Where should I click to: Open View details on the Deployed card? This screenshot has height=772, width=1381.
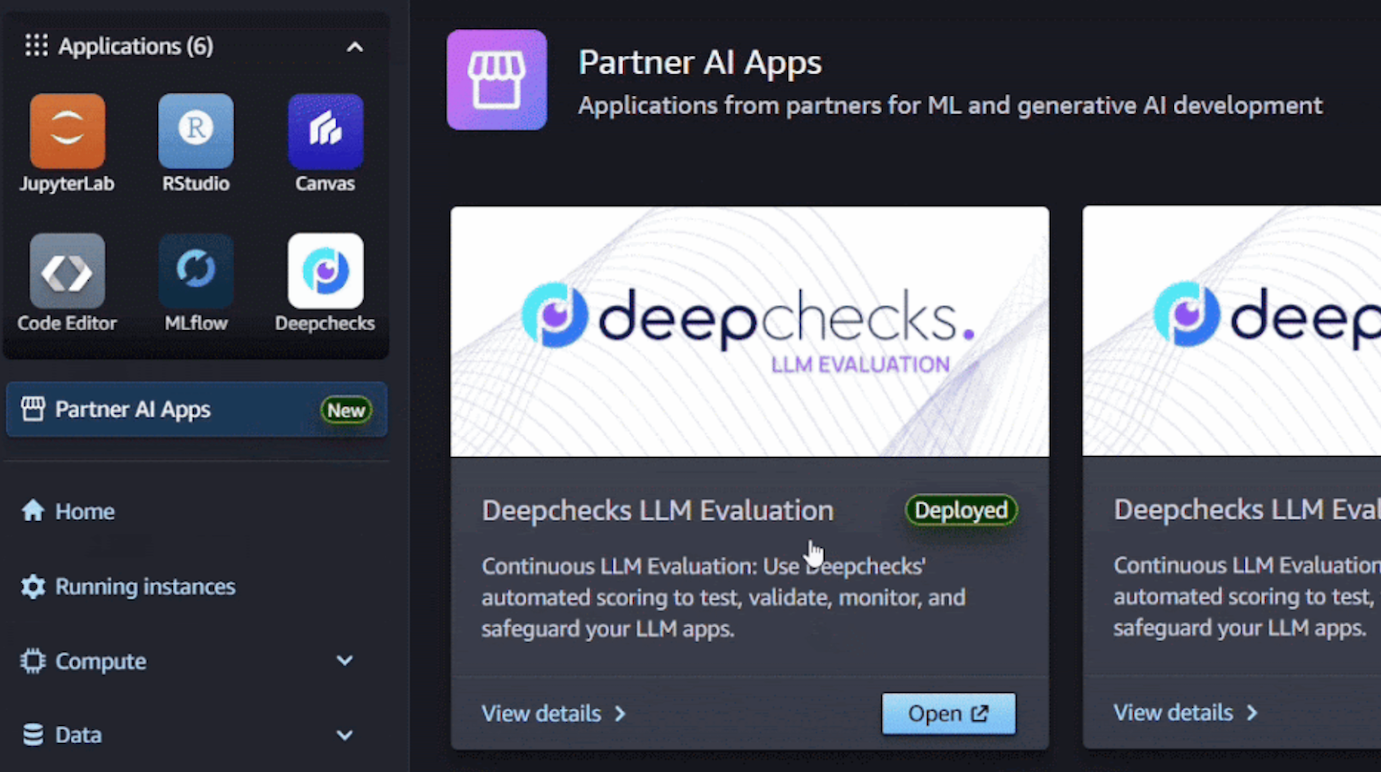[554, 713]
